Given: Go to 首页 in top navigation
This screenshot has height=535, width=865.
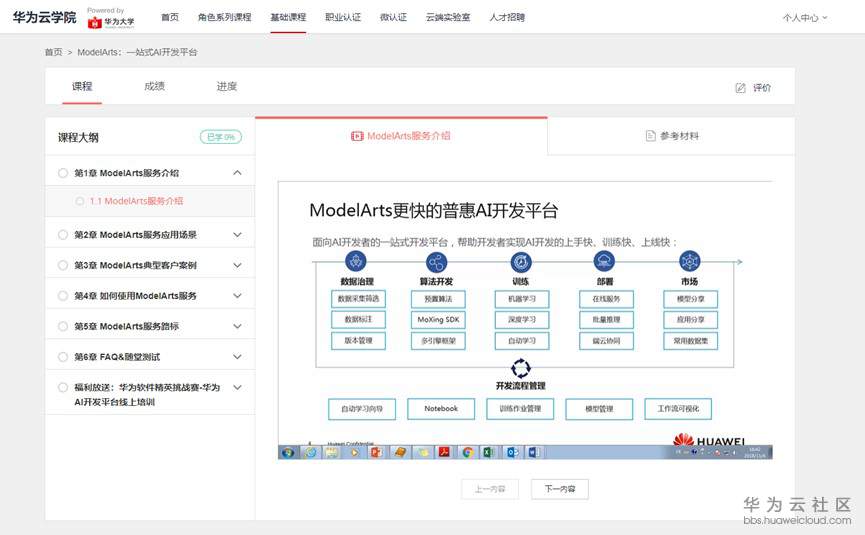Looking at the screenshot, I should click(170, 17).
